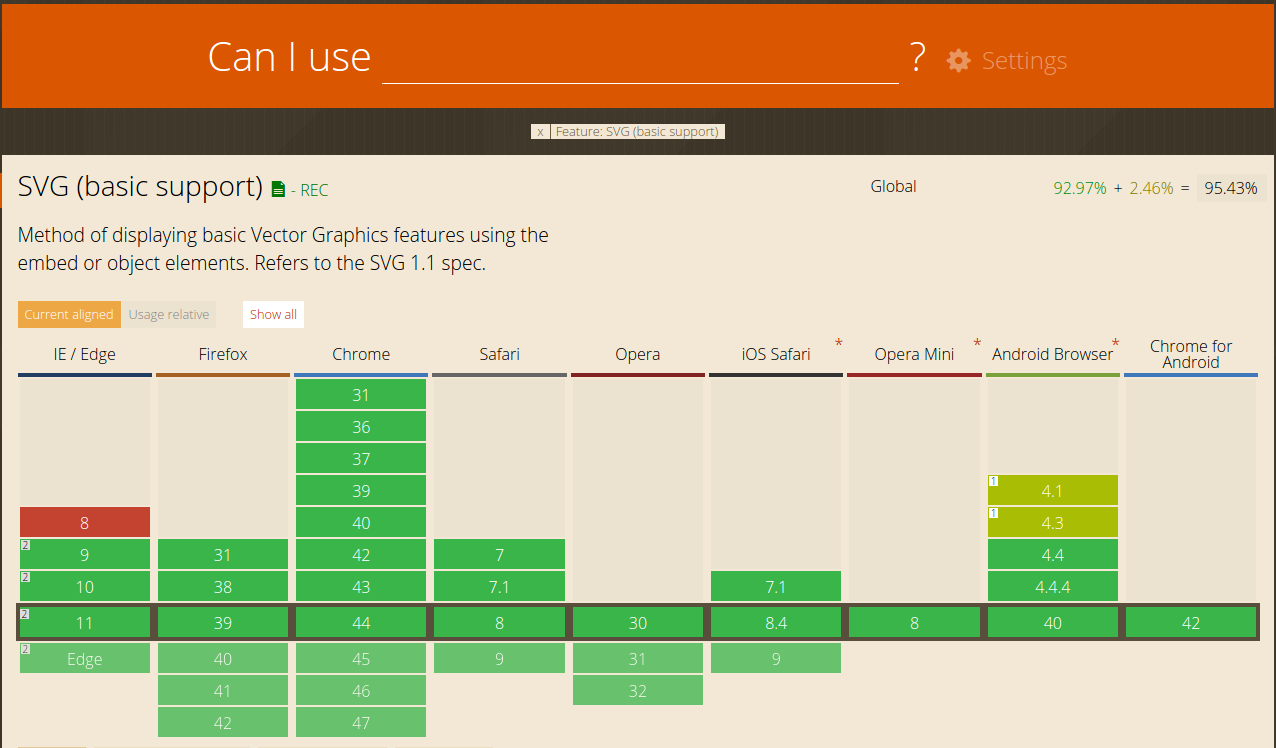Click the 95.43% total usage value
This screenshot has height=748, width=1276.
click(1231, 187)
